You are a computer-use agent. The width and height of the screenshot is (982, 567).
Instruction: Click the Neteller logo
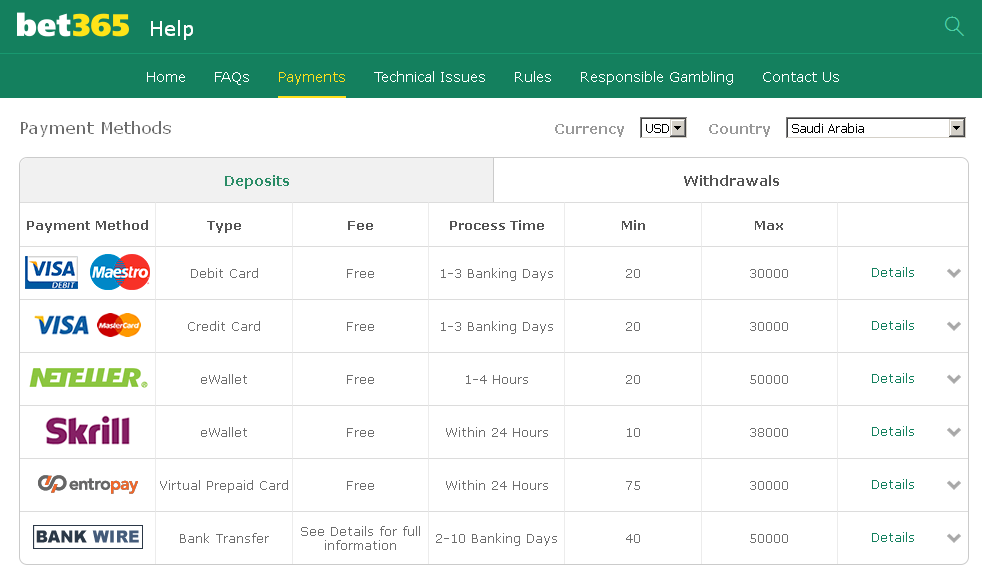[x=88, y=378]
